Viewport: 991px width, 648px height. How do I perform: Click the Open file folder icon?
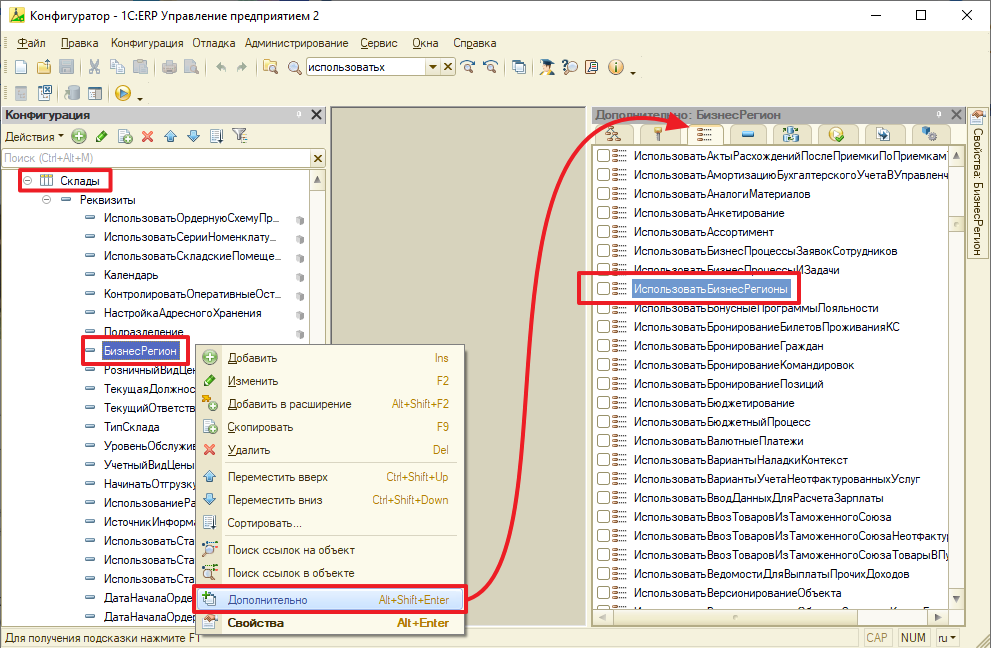click(x=44, y=67)
